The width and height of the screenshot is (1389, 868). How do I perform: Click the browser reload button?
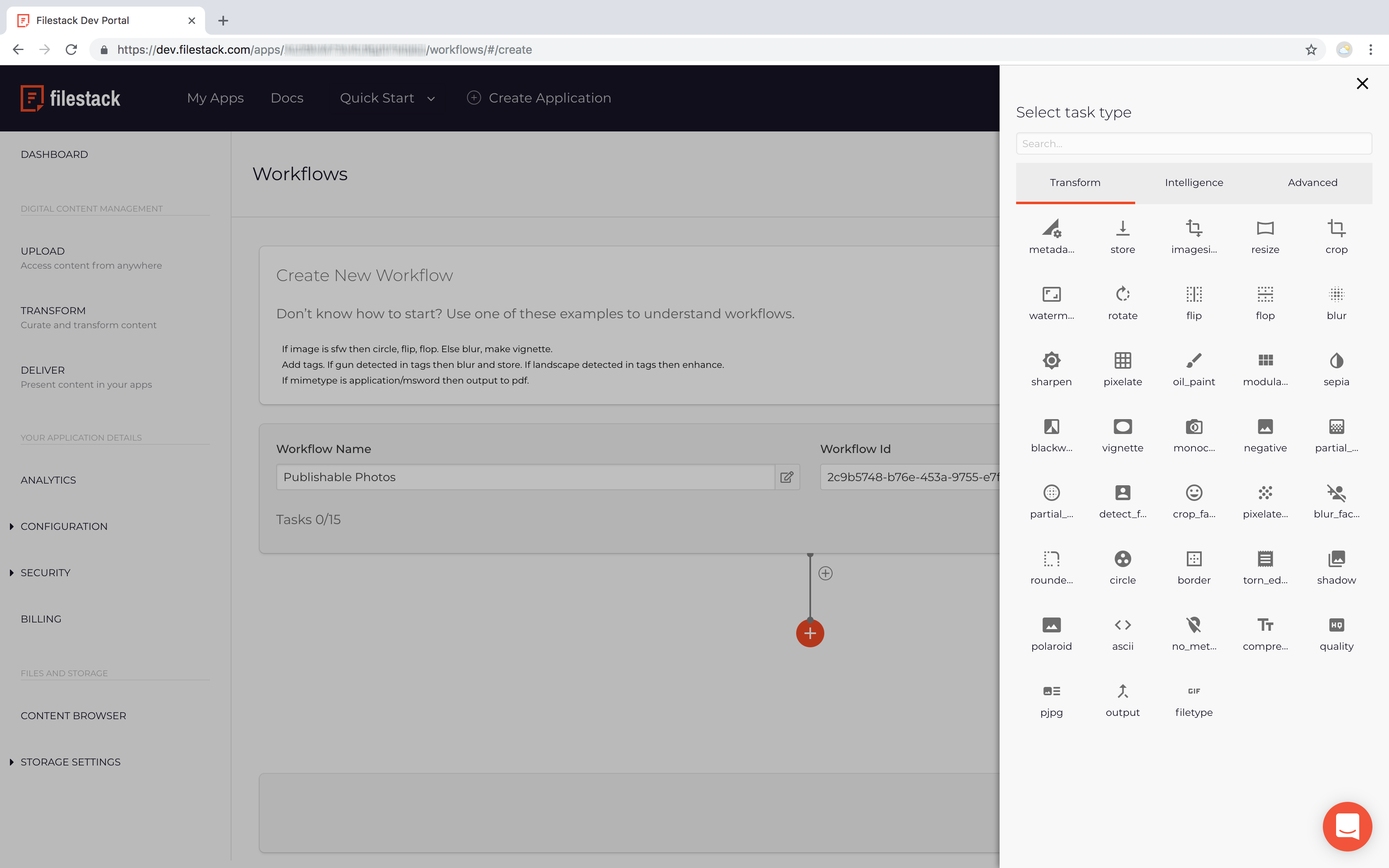pos(71,50)
